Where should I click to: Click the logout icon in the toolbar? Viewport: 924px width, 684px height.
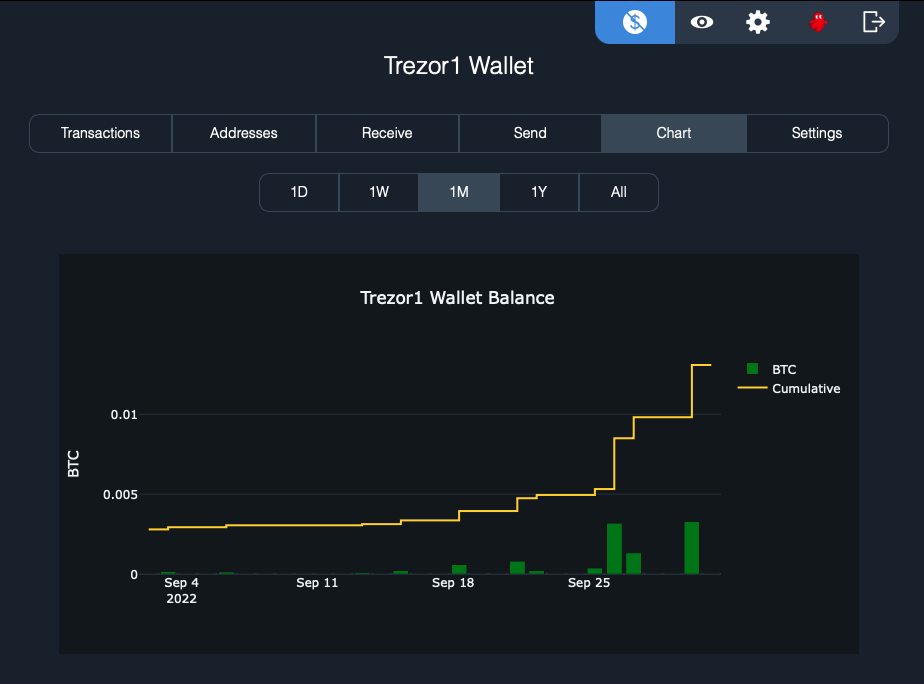(x=874, y=22)
